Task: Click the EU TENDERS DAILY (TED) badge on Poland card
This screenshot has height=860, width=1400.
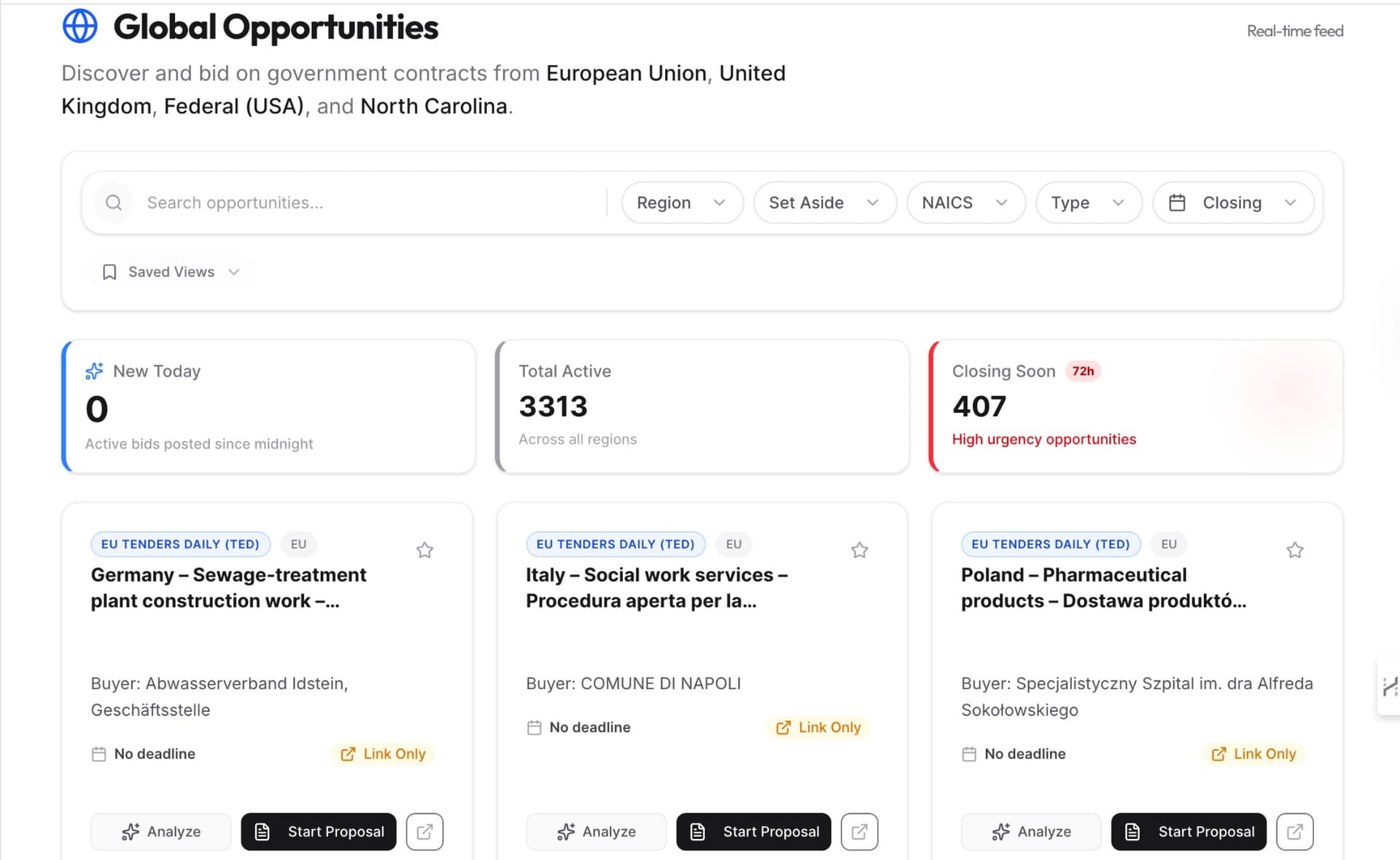Action: coord(1050,543)
